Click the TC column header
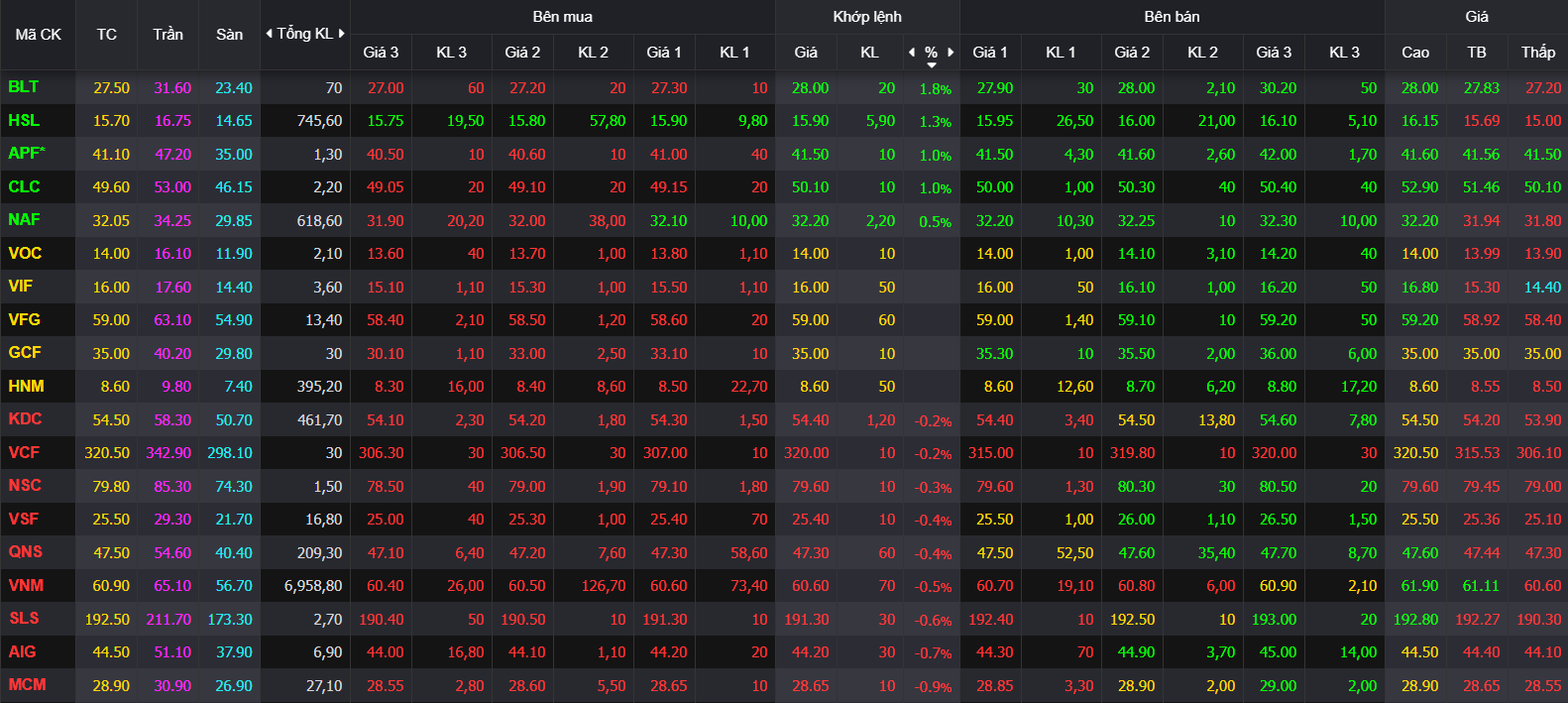 [107, 35]
